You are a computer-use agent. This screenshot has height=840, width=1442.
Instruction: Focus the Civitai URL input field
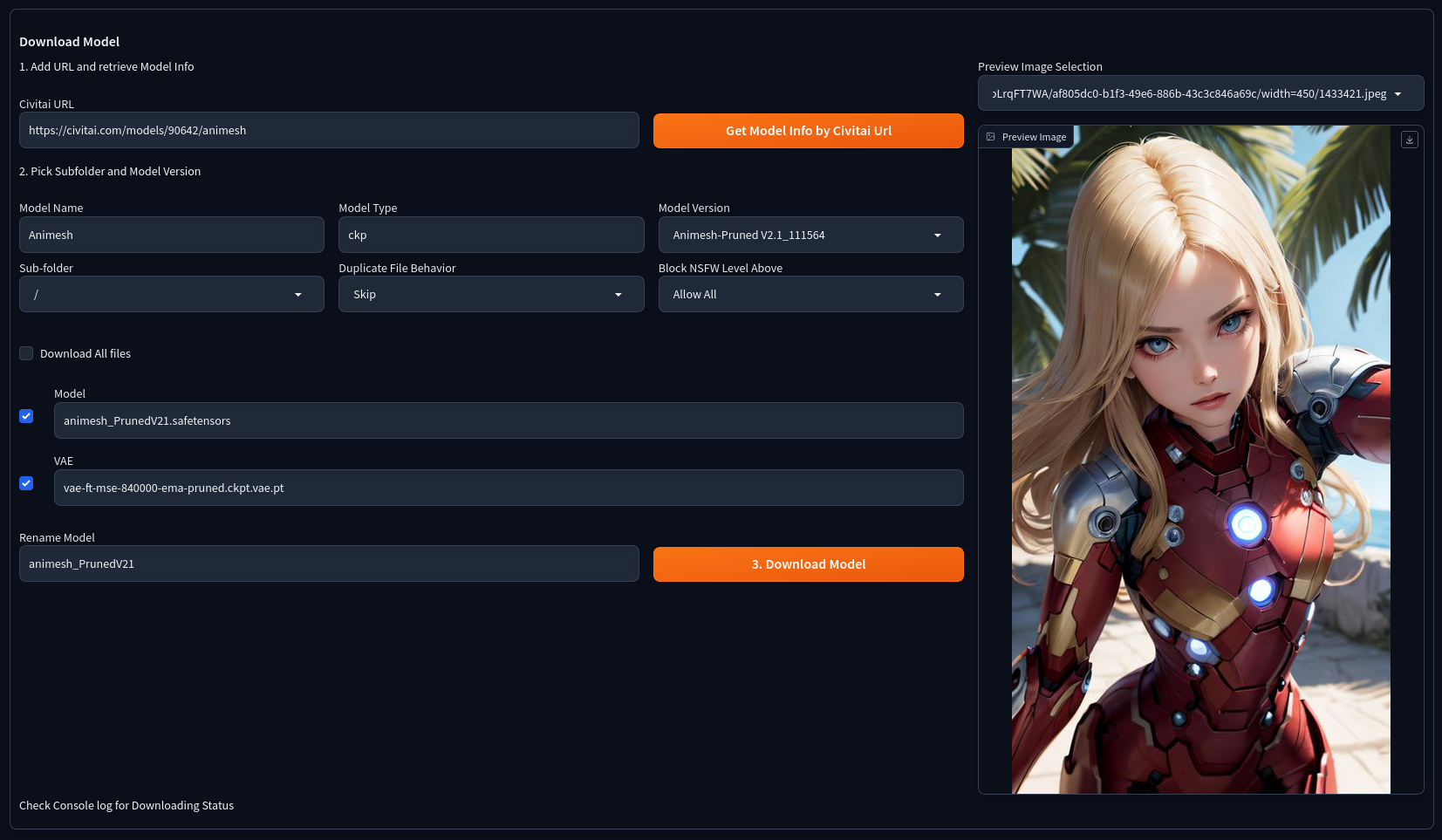click(x=329, y=130)
